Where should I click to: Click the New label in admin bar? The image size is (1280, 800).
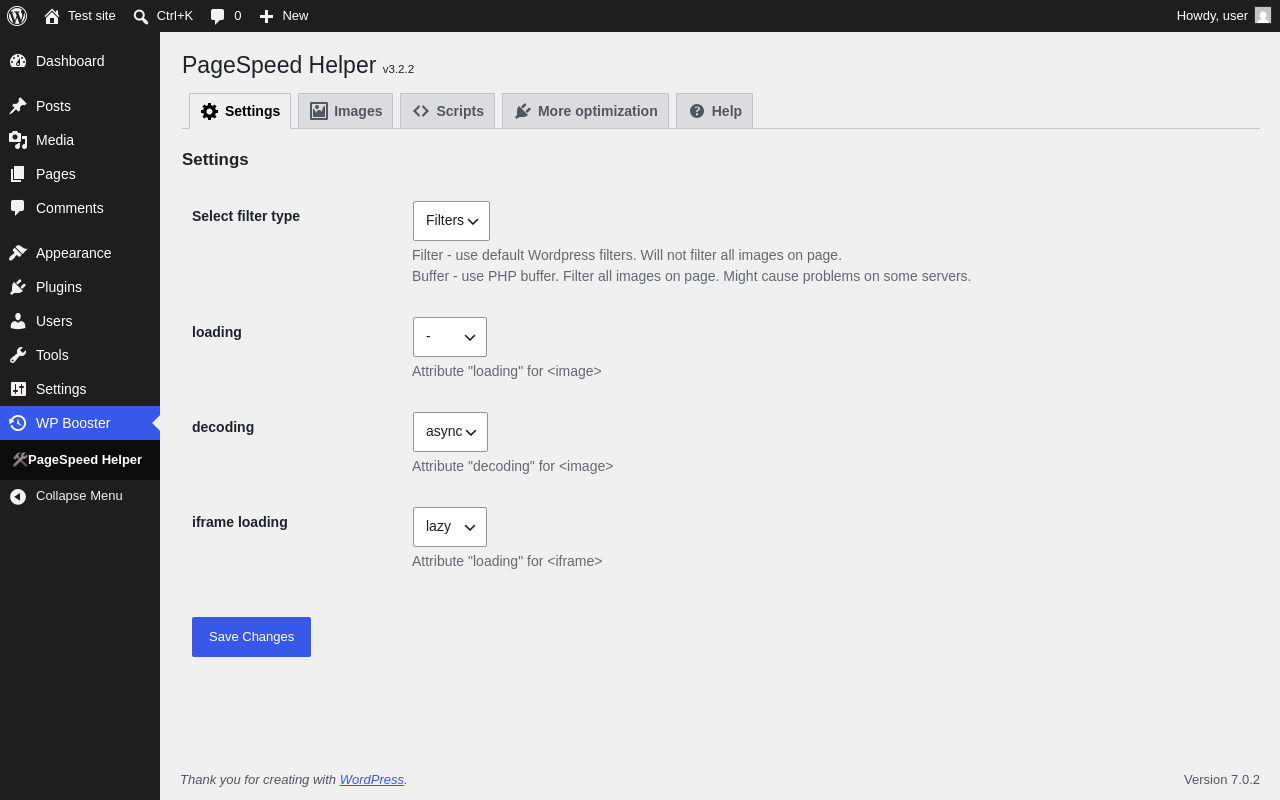(295, 16)
